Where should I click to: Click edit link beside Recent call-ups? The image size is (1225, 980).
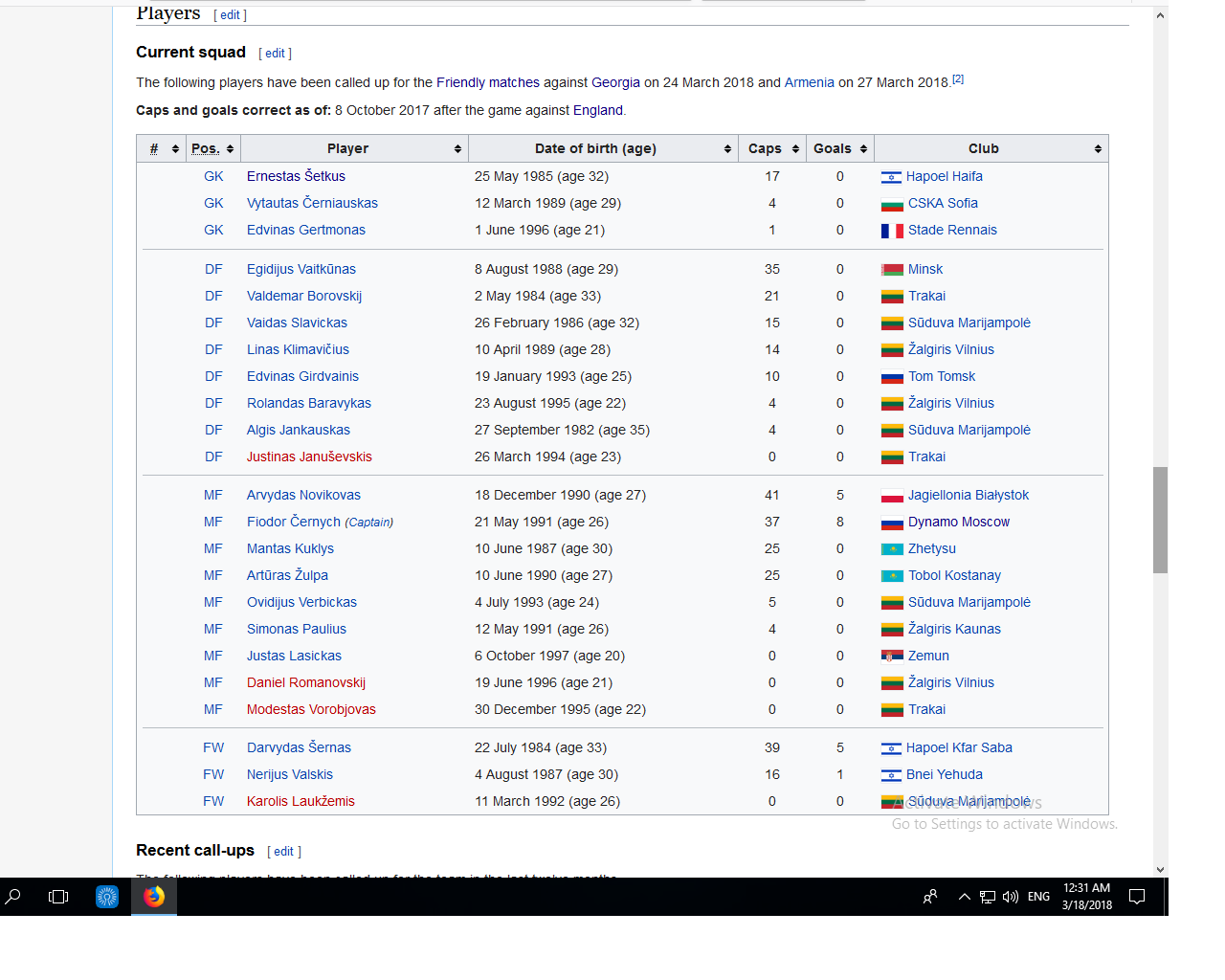pos(283,852)
